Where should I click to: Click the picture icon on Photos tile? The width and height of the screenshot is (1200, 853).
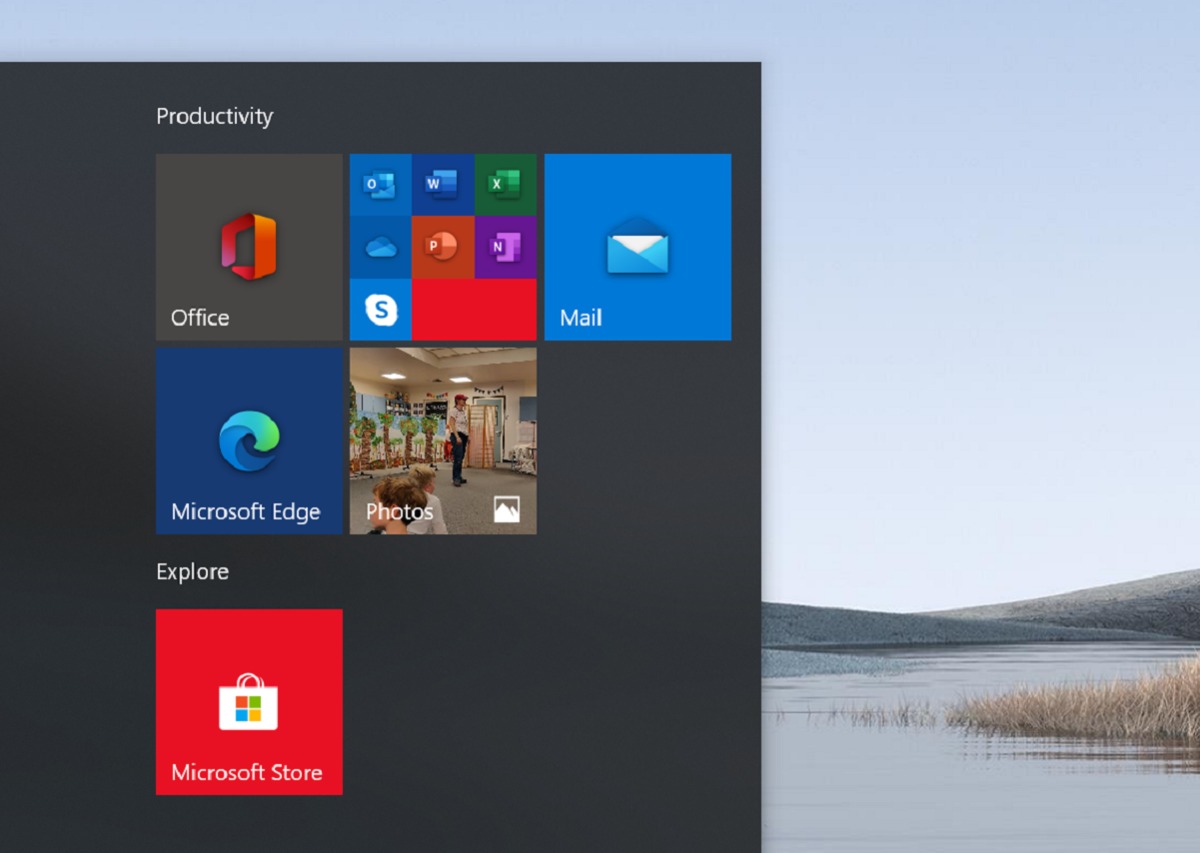pos(507,511)
